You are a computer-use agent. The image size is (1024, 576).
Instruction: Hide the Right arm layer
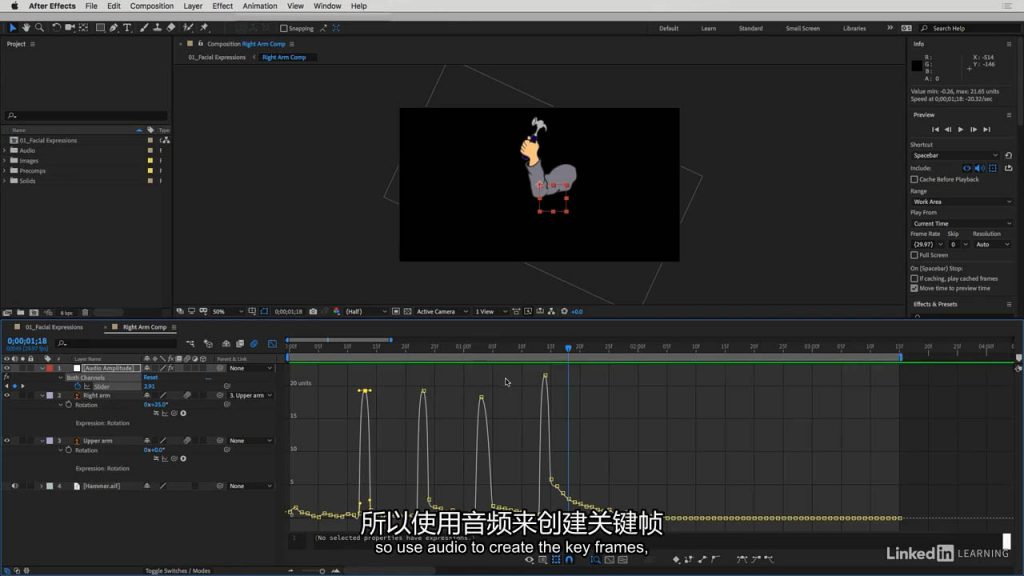pos(7,395)
